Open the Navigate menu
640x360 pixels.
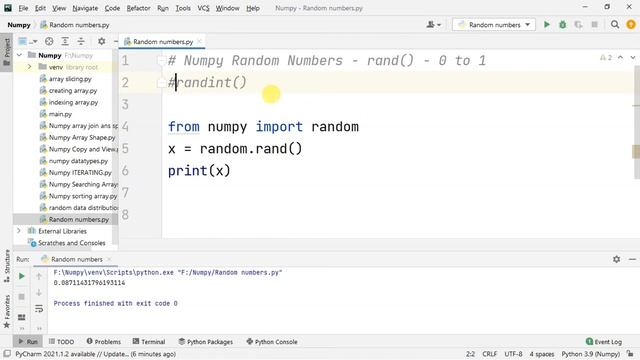tap(85, 8)
